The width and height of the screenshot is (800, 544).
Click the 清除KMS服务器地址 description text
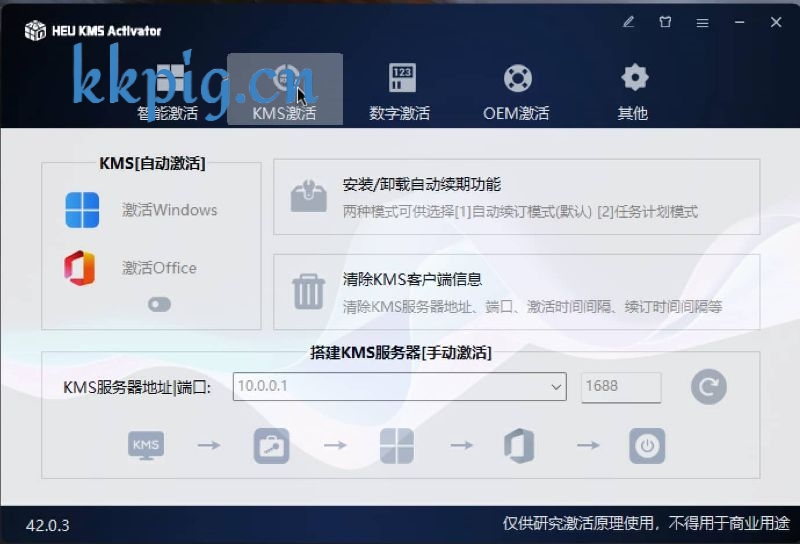pos(532,307)
